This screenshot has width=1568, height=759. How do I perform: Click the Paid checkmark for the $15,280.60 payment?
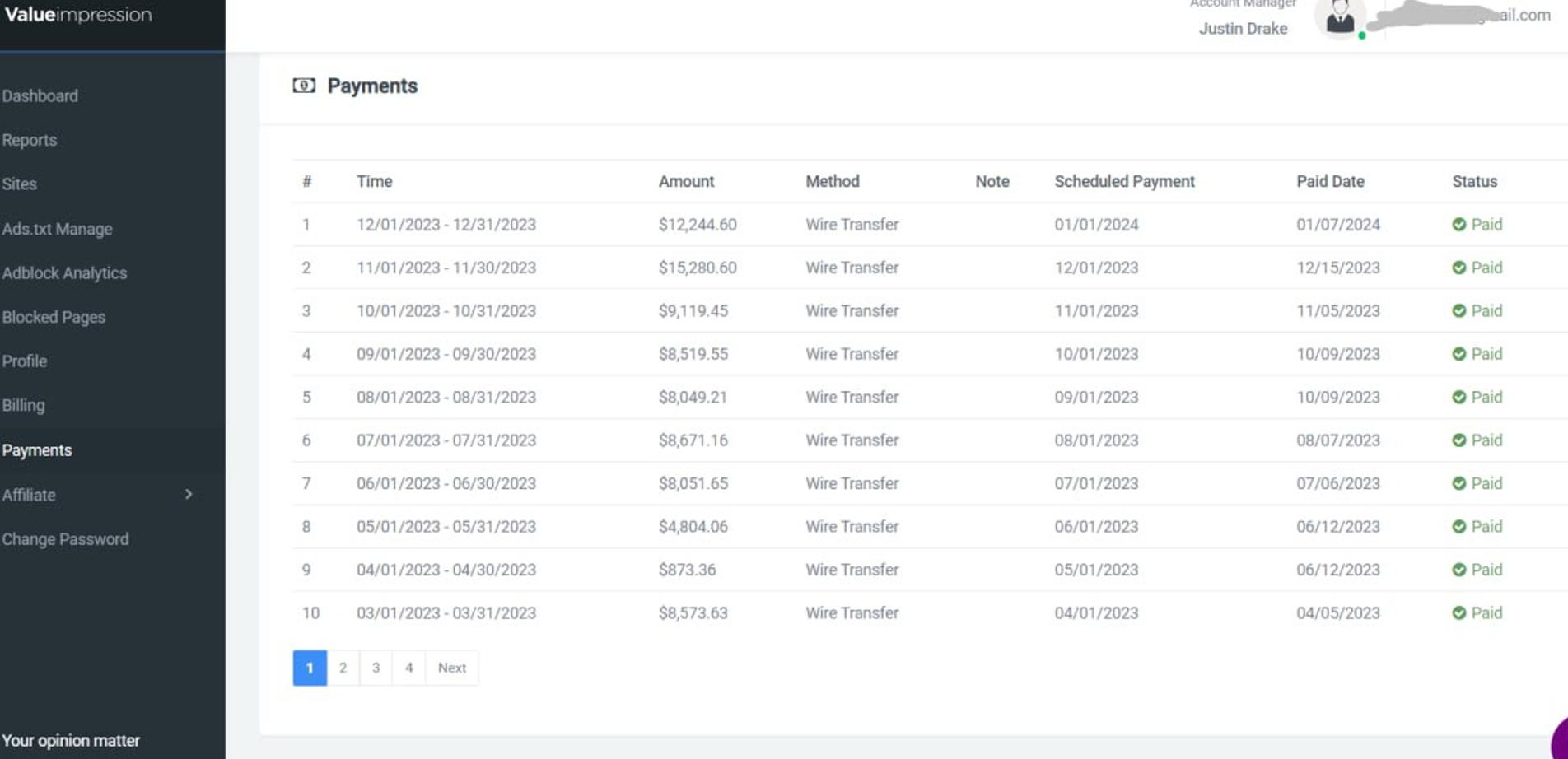click(x=1458, y=268)
